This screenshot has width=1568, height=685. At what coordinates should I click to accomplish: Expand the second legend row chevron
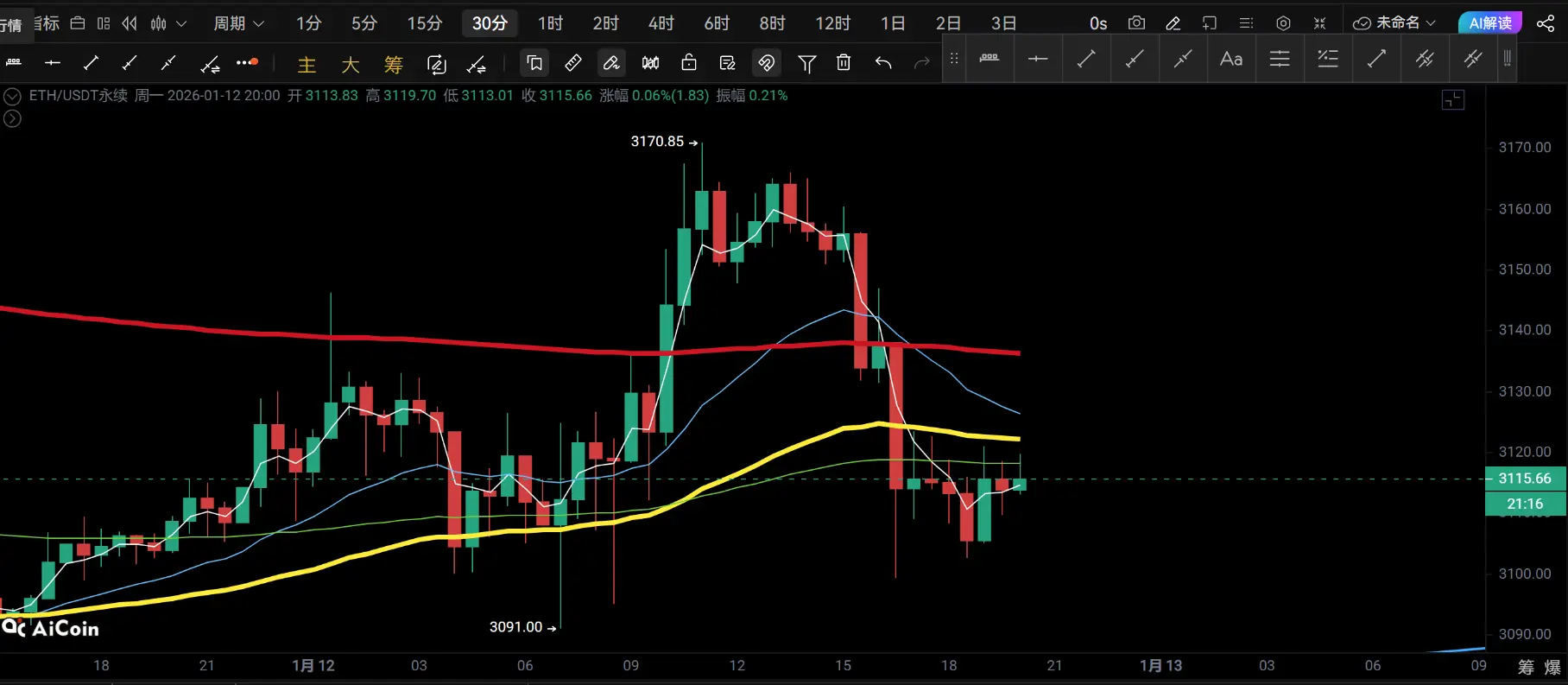click(x=12, y=118)
